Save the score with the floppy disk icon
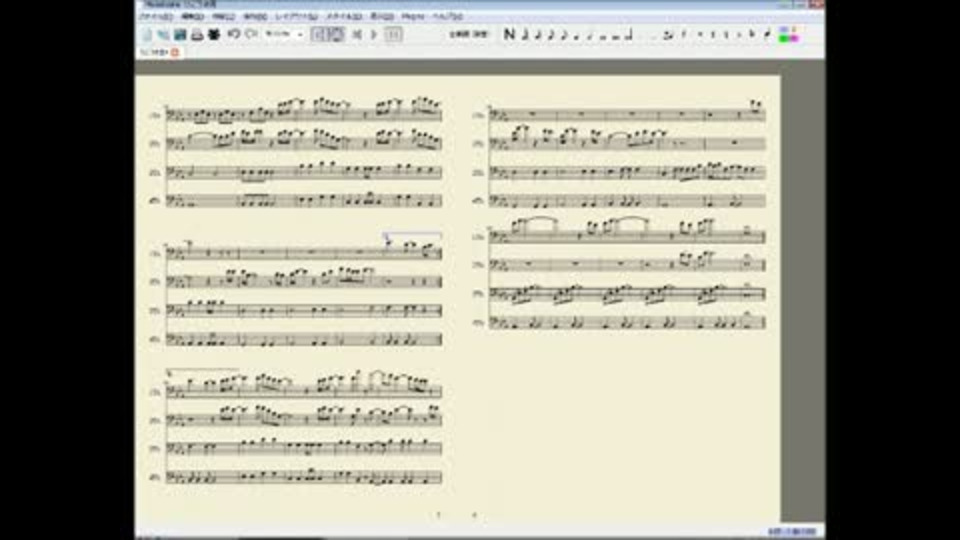960x540 pixels. point(180,35)
